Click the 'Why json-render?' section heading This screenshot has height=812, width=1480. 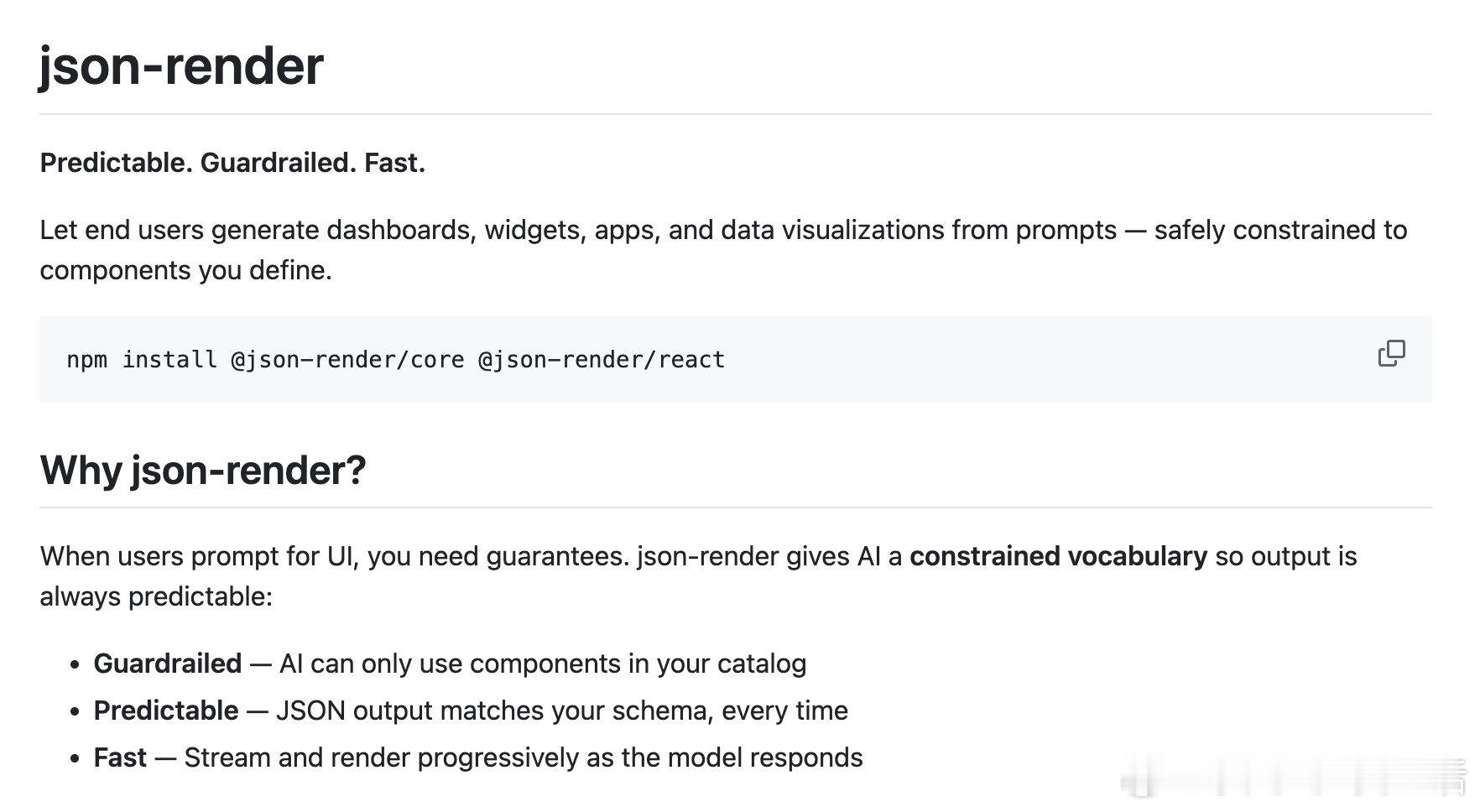(203, 470)
